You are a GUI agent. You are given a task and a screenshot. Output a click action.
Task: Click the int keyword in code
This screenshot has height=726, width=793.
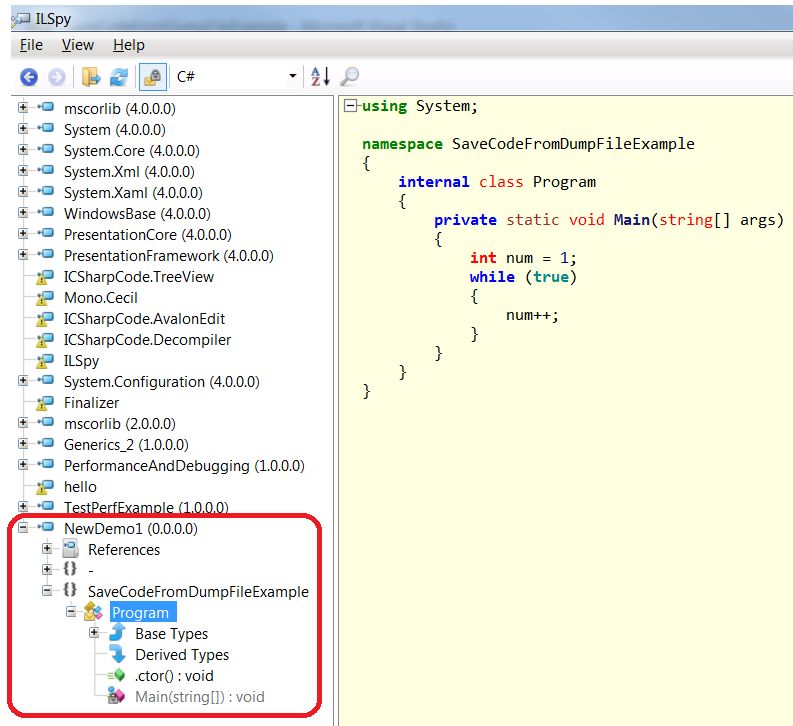click(483, 258)
